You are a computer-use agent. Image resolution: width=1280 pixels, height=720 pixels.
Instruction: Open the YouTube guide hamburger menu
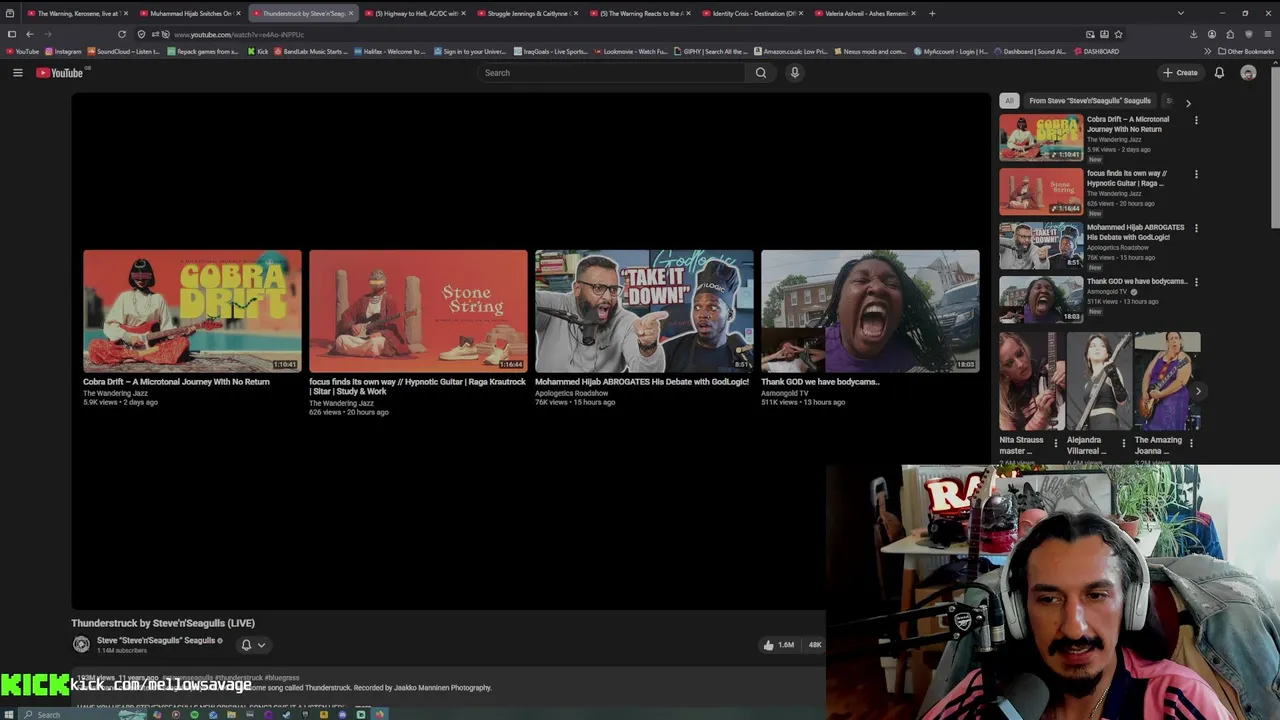click(17, 73)
